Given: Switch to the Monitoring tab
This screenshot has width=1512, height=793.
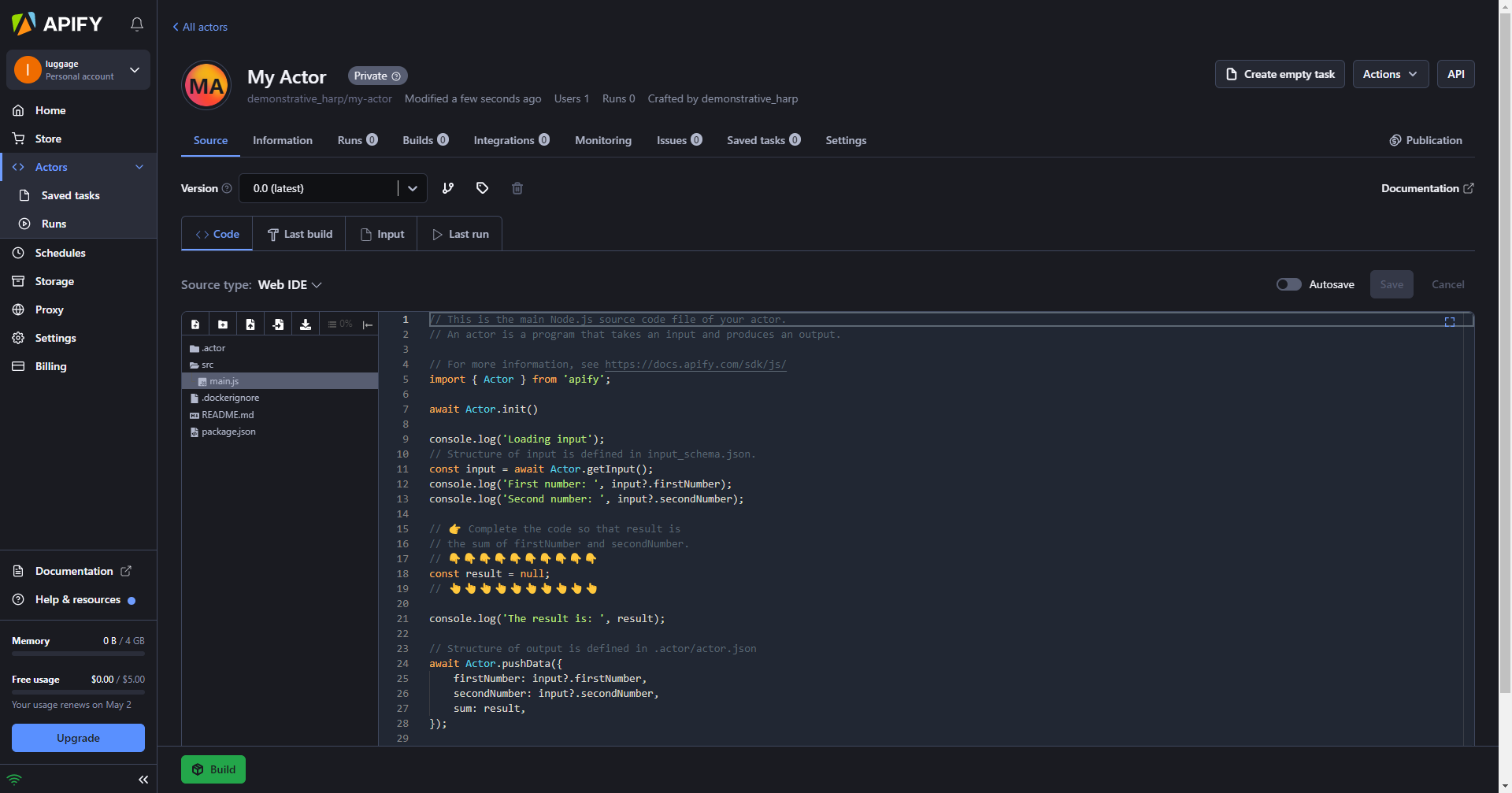Looking at the screenshot, I should pyautogui.click(x=603, y=140).
